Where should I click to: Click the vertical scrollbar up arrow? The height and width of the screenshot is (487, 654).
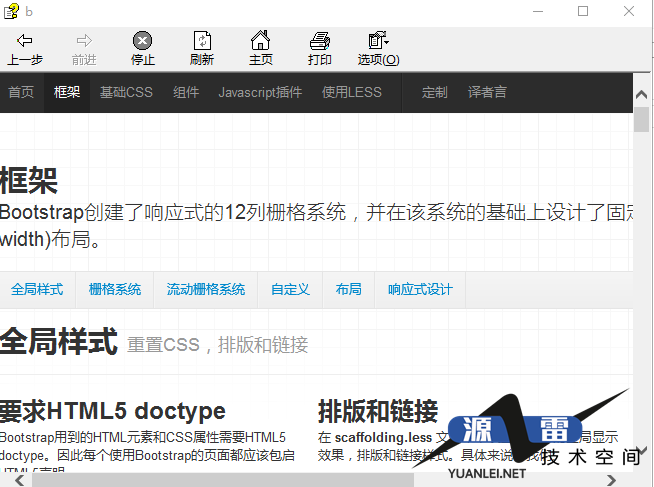[x=641, y=95]
